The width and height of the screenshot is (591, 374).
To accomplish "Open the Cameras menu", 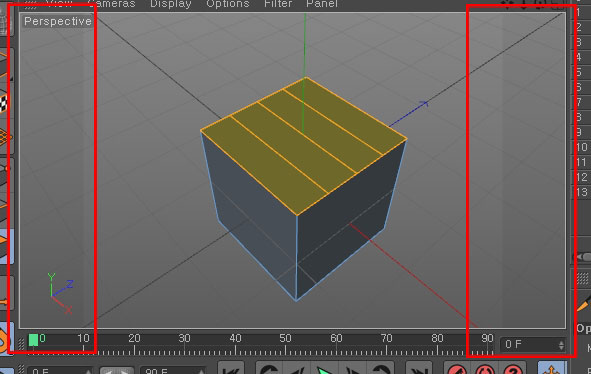I will point(111,4).
